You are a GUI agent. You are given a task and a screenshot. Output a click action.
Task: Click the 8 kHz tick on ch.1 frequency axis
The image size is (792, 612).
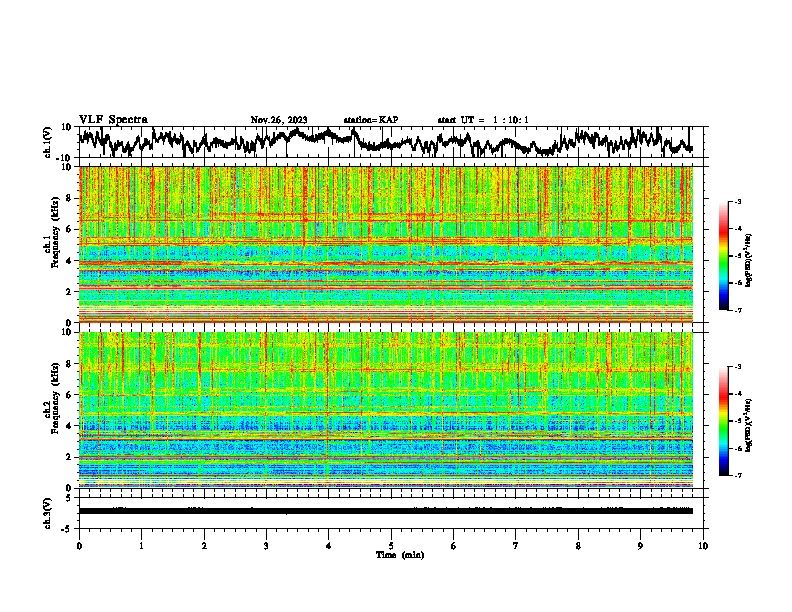pos(70,198)
